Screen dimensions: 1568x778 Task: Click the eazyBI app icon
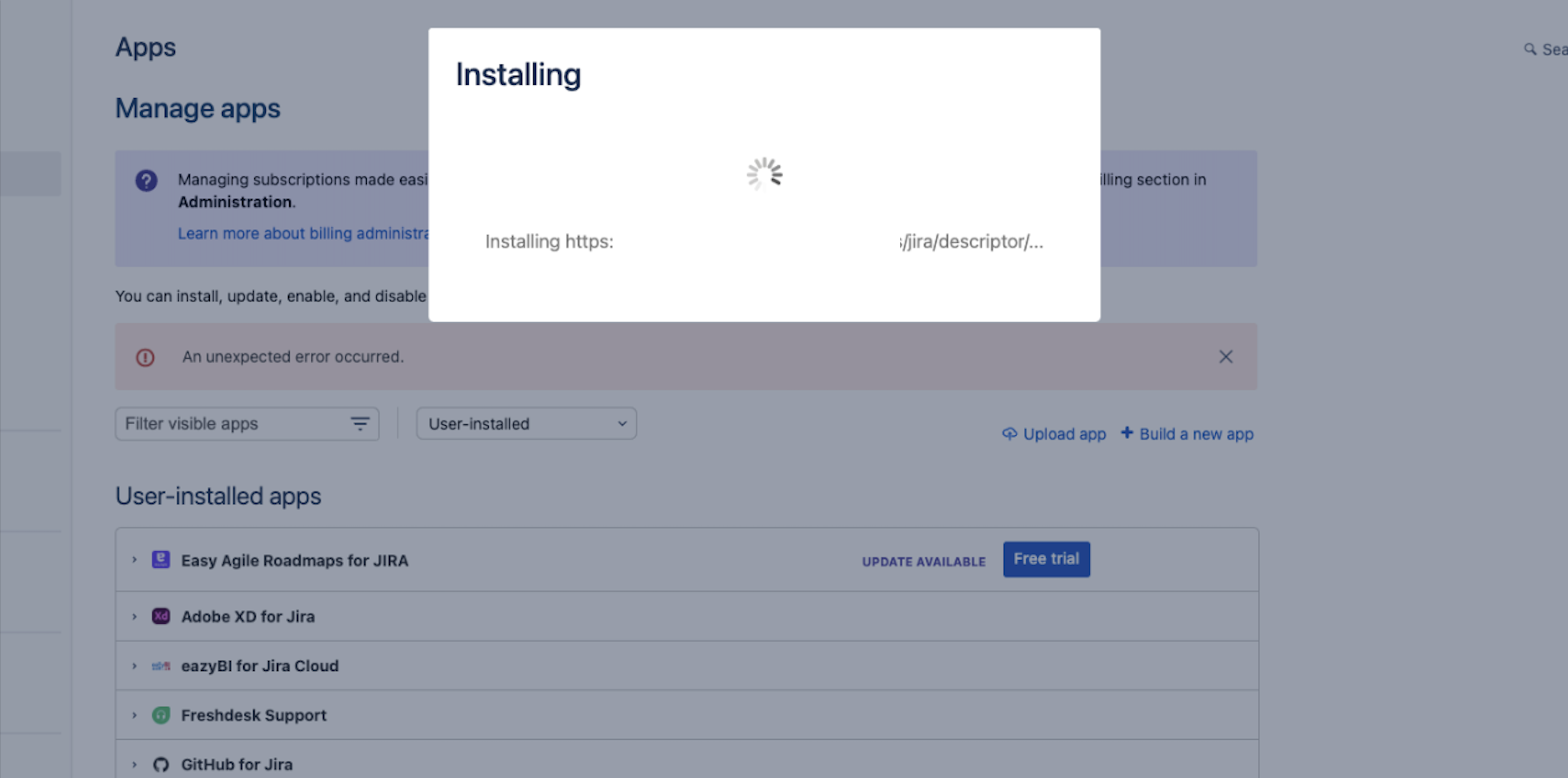click(161, 665)
